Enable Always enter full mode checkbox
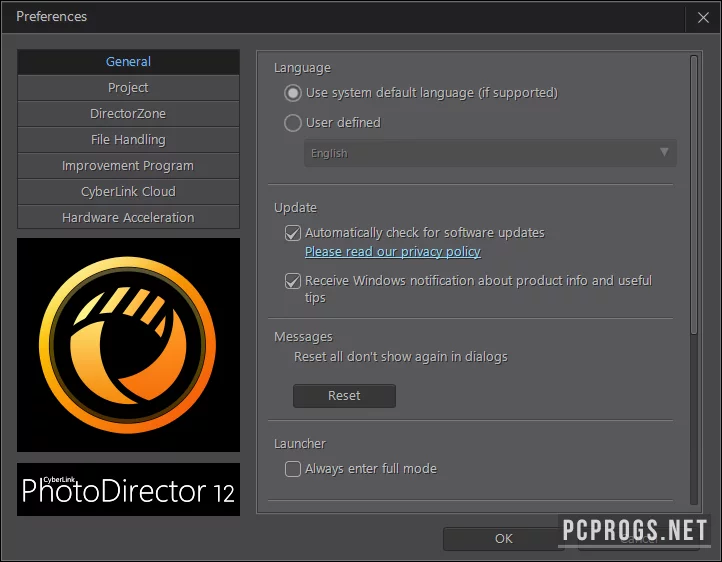This screenshot has height=562, width=722. [x=293, y=469]
